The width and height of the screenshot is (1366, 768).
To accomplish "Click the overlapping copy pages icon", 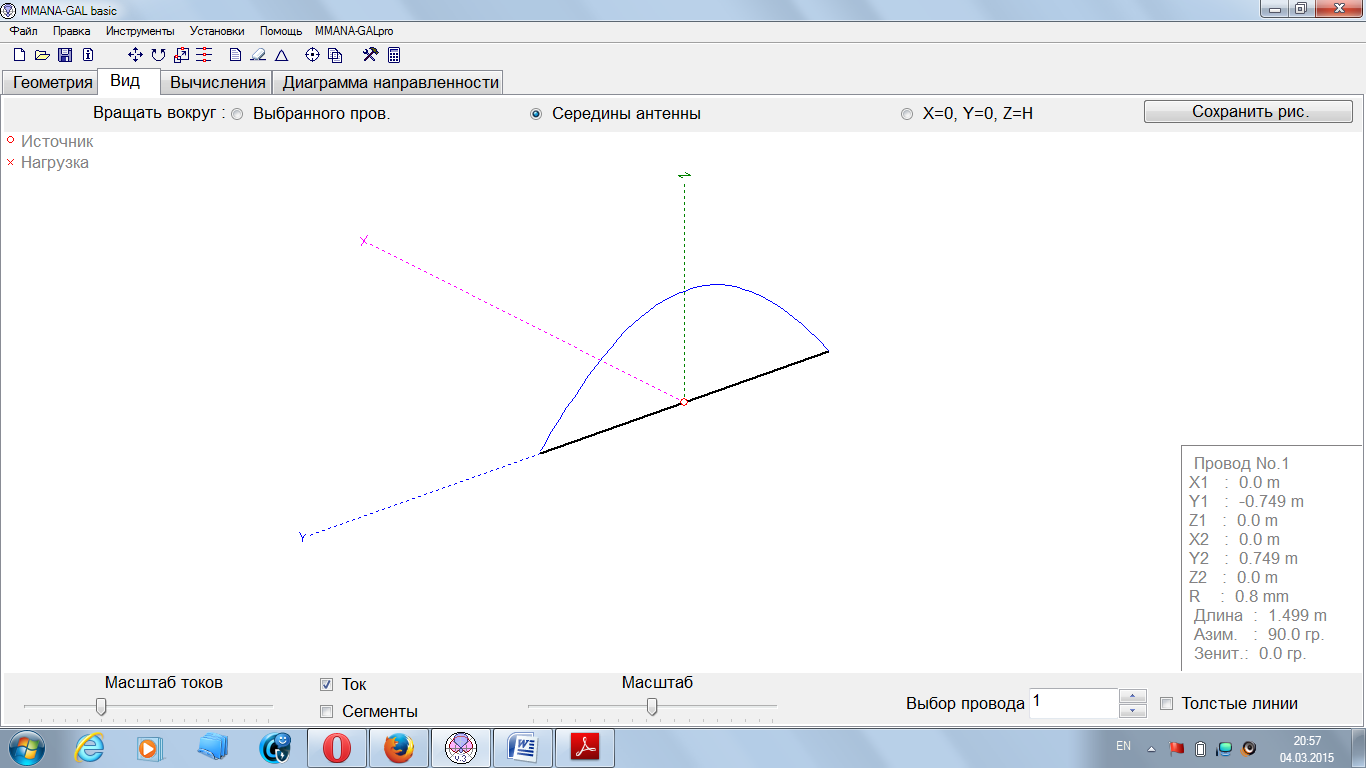I will click(335, 55).
